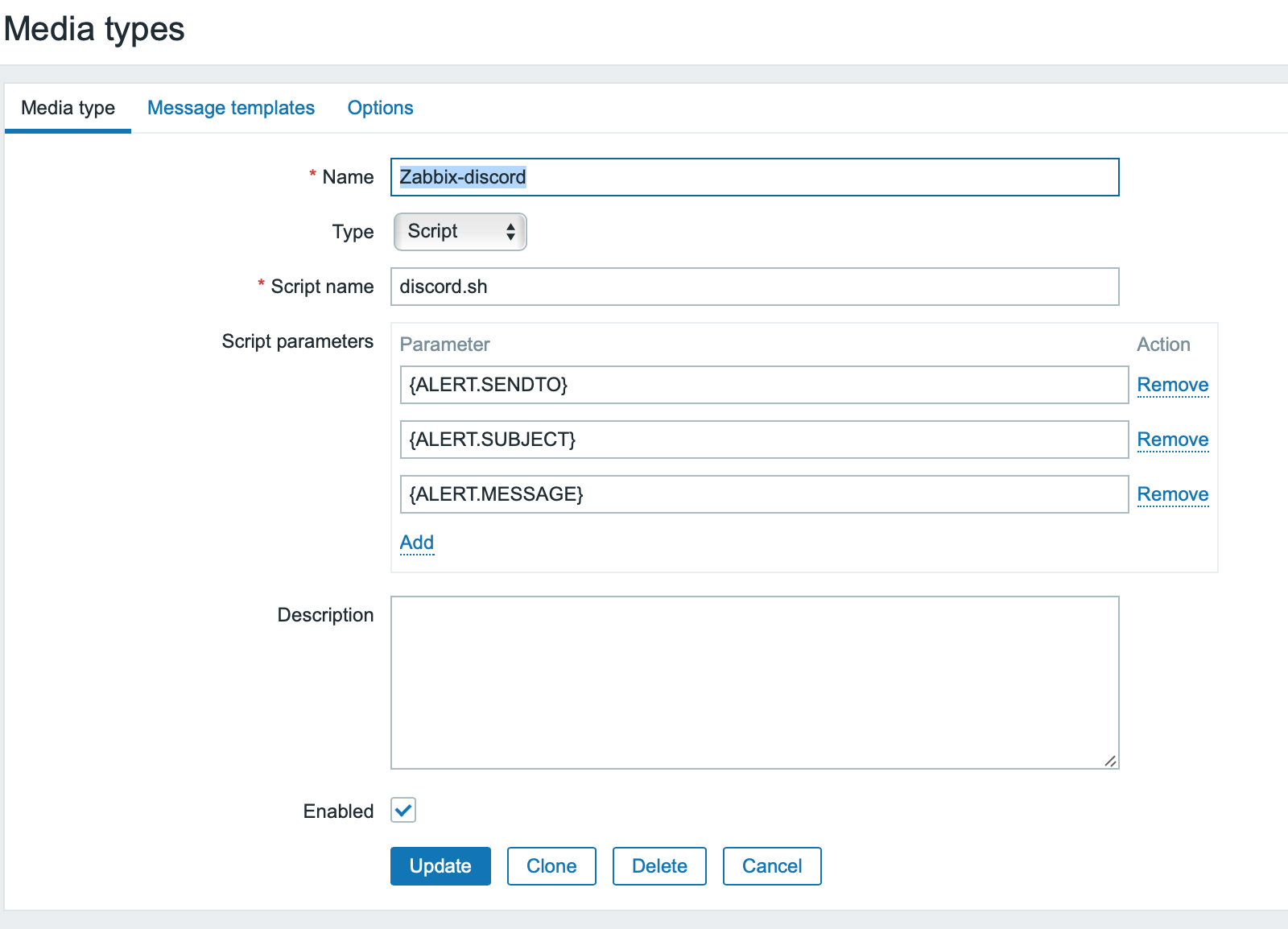Viewport: 1288px width, 929px height.
Task: Grab the Description textarea resize handle
Action: tap(1110, 761)
